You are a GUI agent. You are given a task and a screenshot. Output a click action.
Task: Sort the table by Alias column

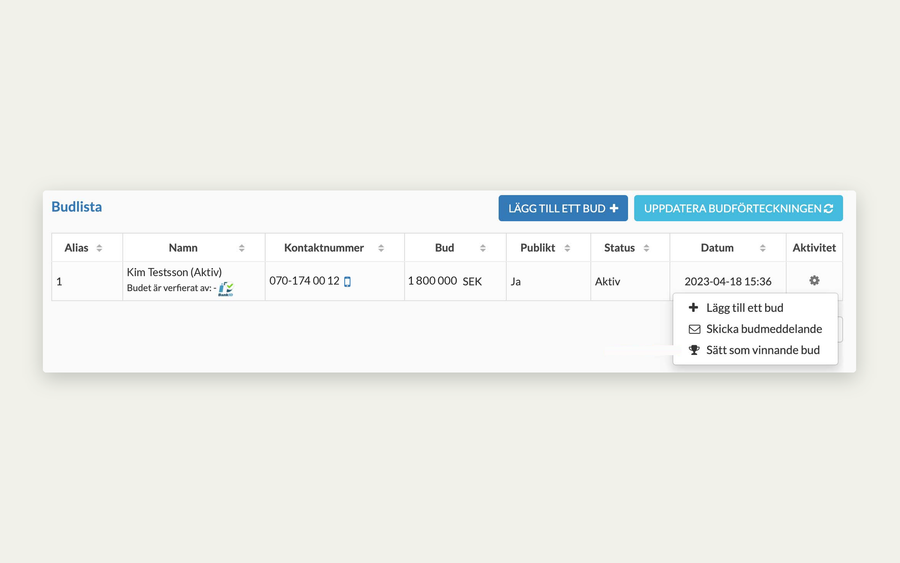click(99, 248)
